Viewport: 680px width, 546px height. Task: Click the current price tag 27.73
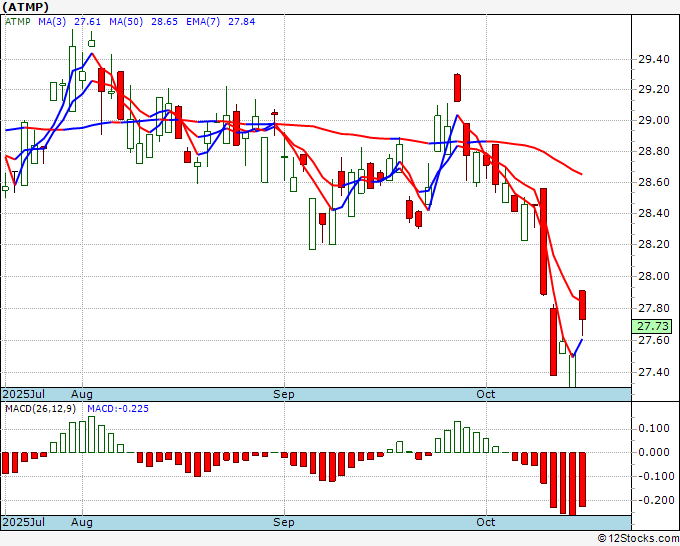[x=651, y=326]
